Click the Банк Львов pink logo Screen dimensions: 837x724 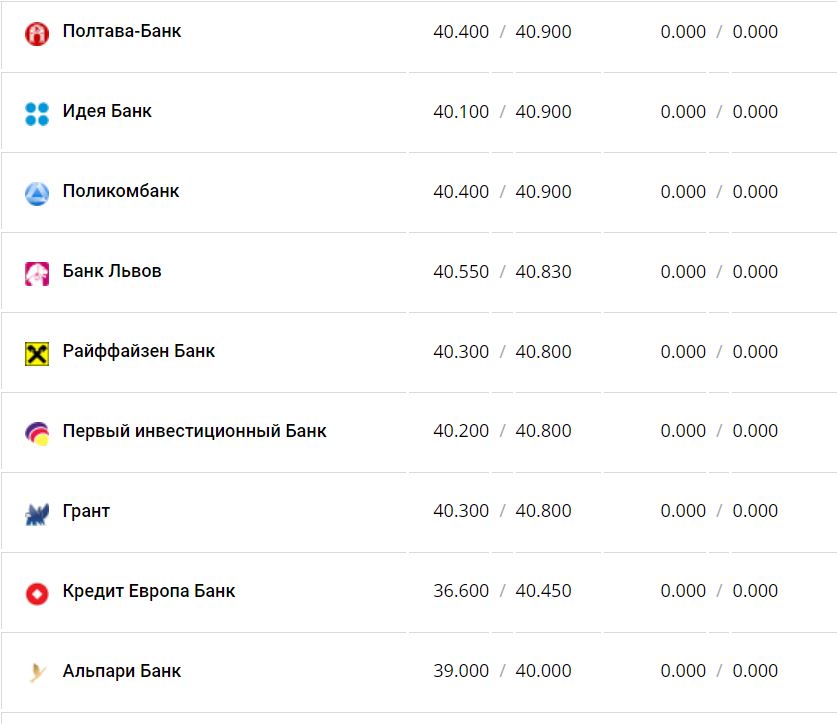[37, 273]
